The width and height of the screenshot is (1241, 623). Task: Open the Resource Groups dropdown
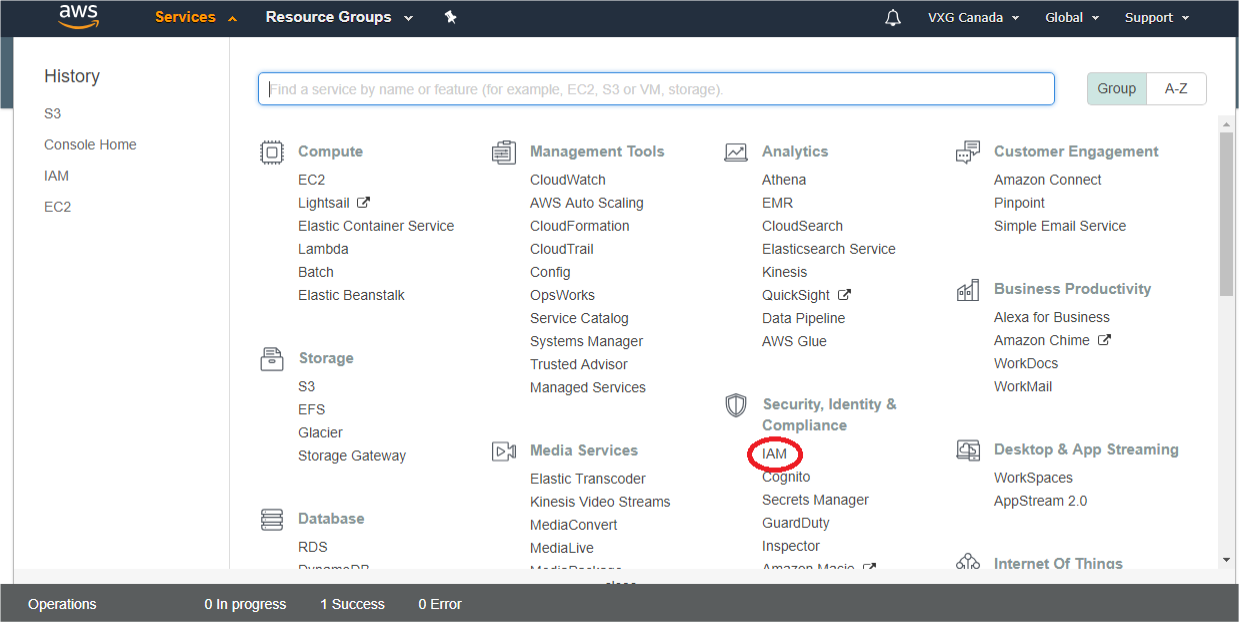point(339,17)
